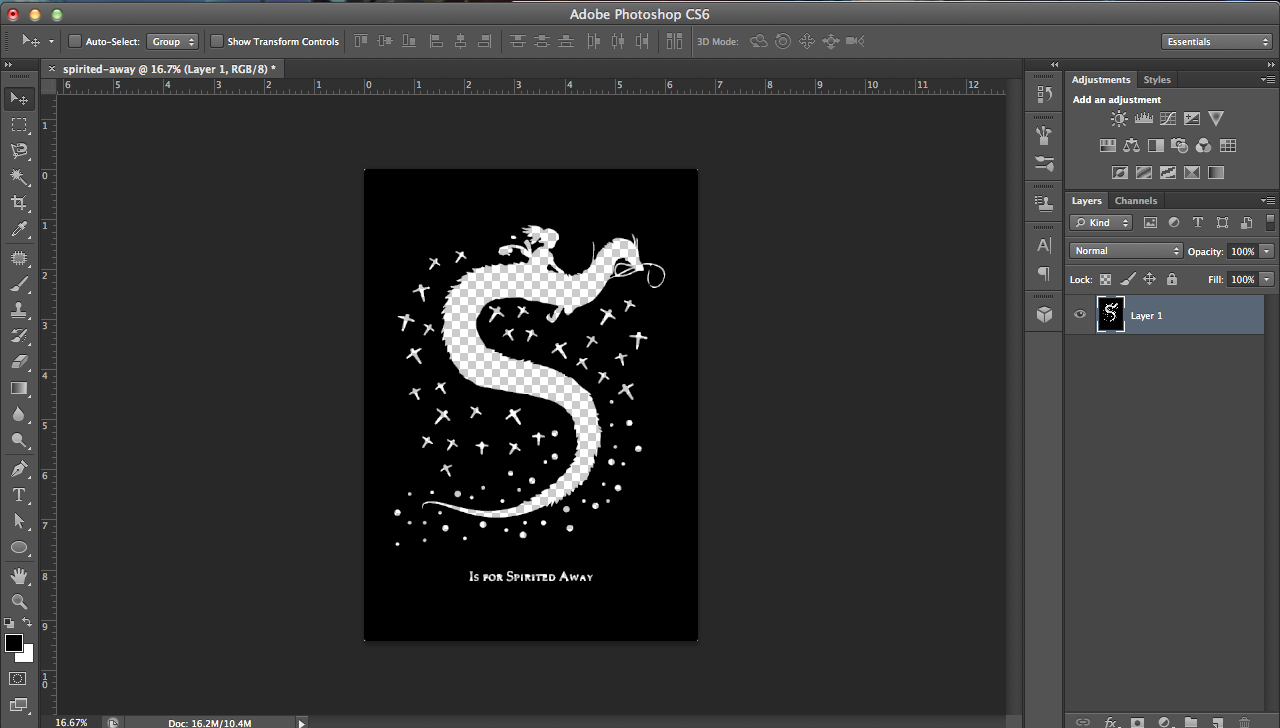Open the Opacity slider arrow

click(x=1267, y=251)
